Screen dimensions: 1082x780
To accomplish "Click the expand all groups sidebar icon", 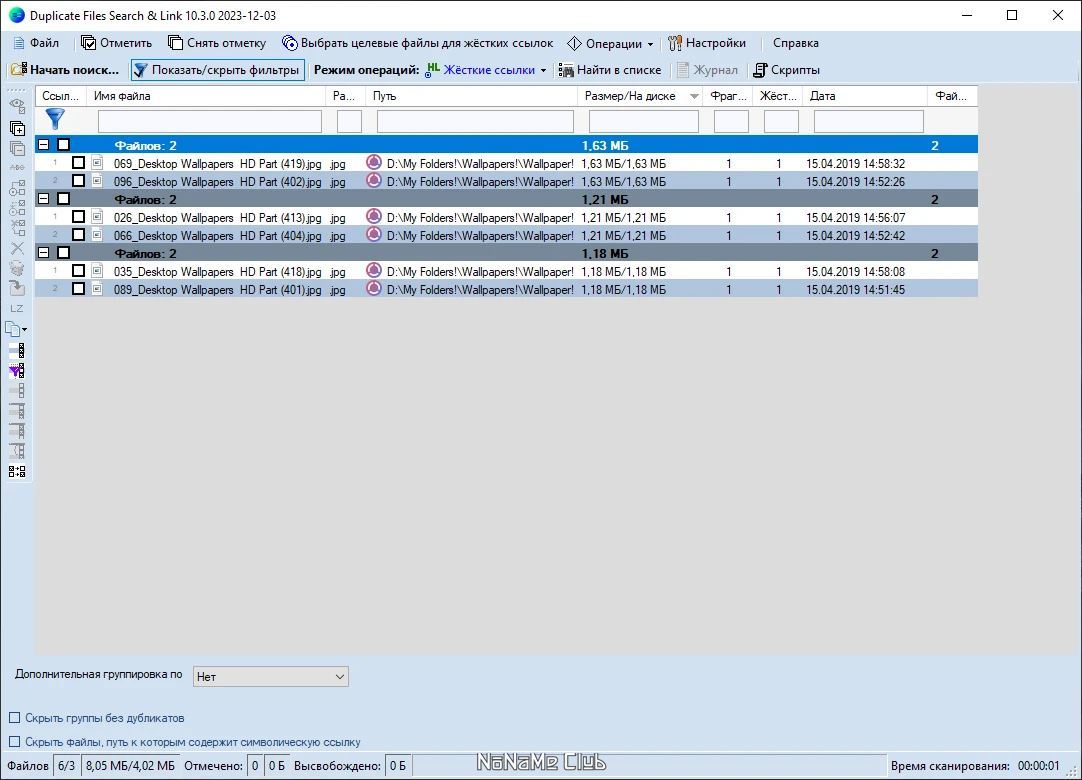I will click(17, 128).
